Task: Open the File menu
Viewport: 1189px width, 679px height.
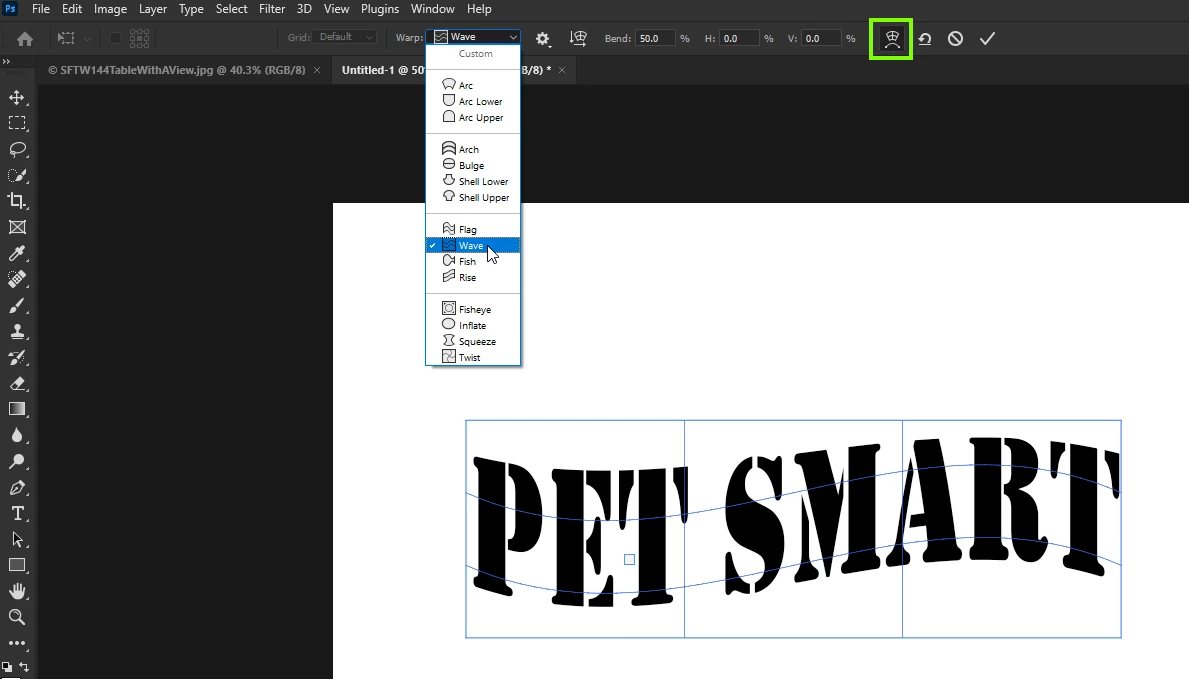Action: [41, 9]
